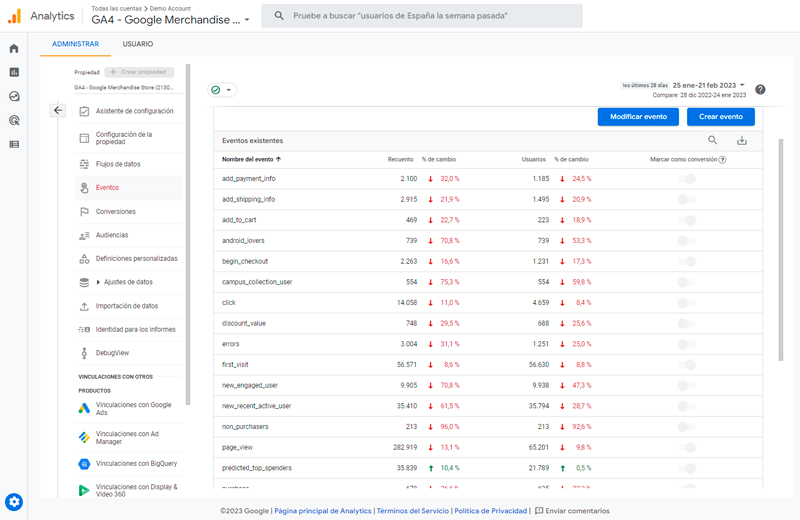
Task: Click the campus_collection_user event name
Action: (257, 282)
